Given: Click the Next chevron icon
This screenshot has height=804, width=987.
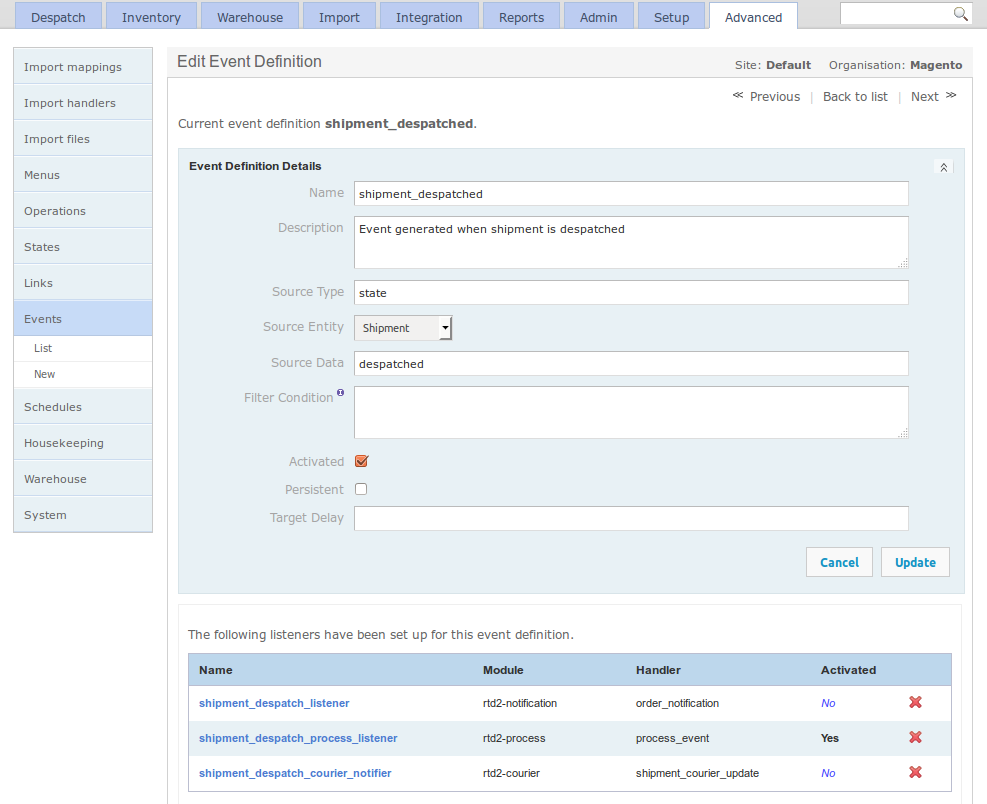Looking at the screenshot, I should [x=950, y=96].
